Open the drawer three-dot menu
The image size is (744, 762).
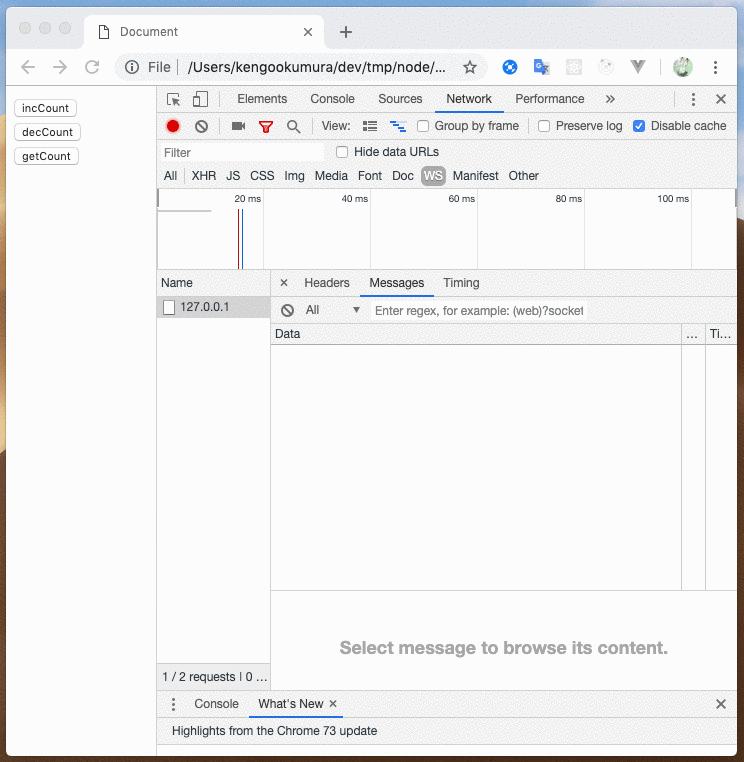pos(173,704)
